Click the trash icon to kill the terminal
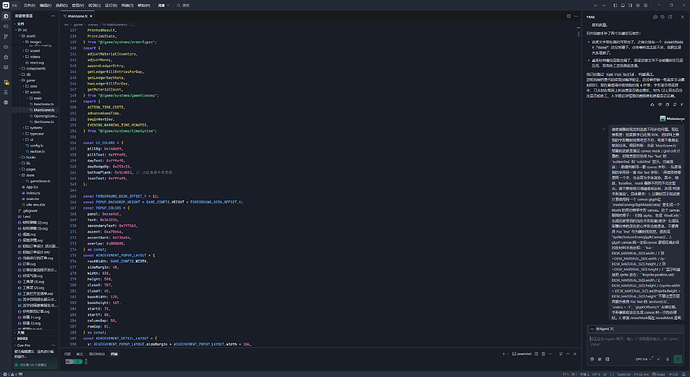 [543, 354]
